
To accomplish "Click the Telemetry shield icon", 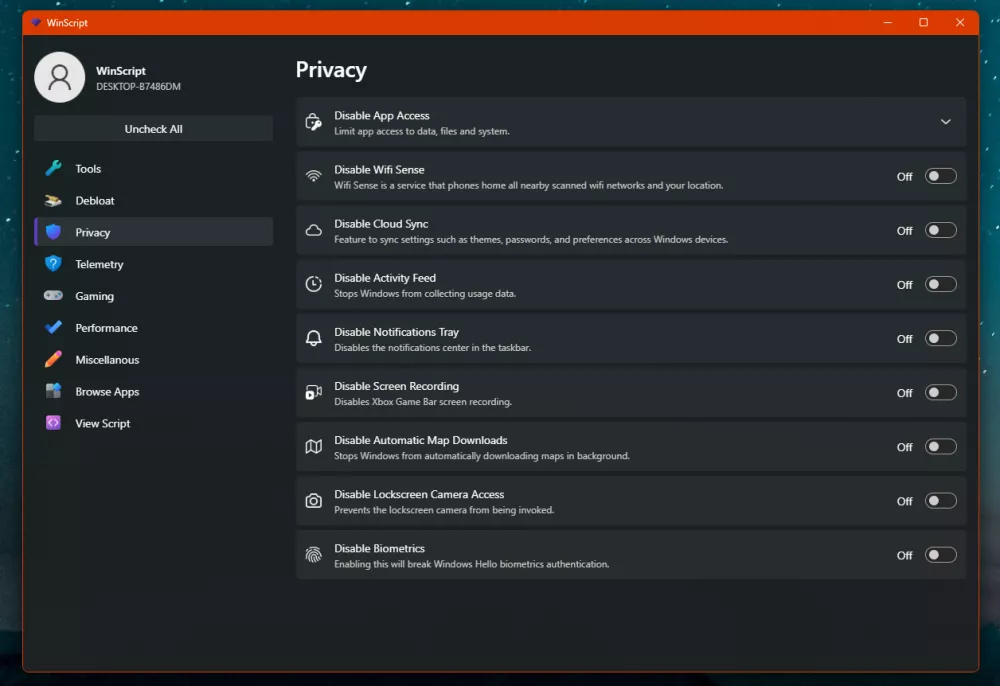I will point(54,264).
